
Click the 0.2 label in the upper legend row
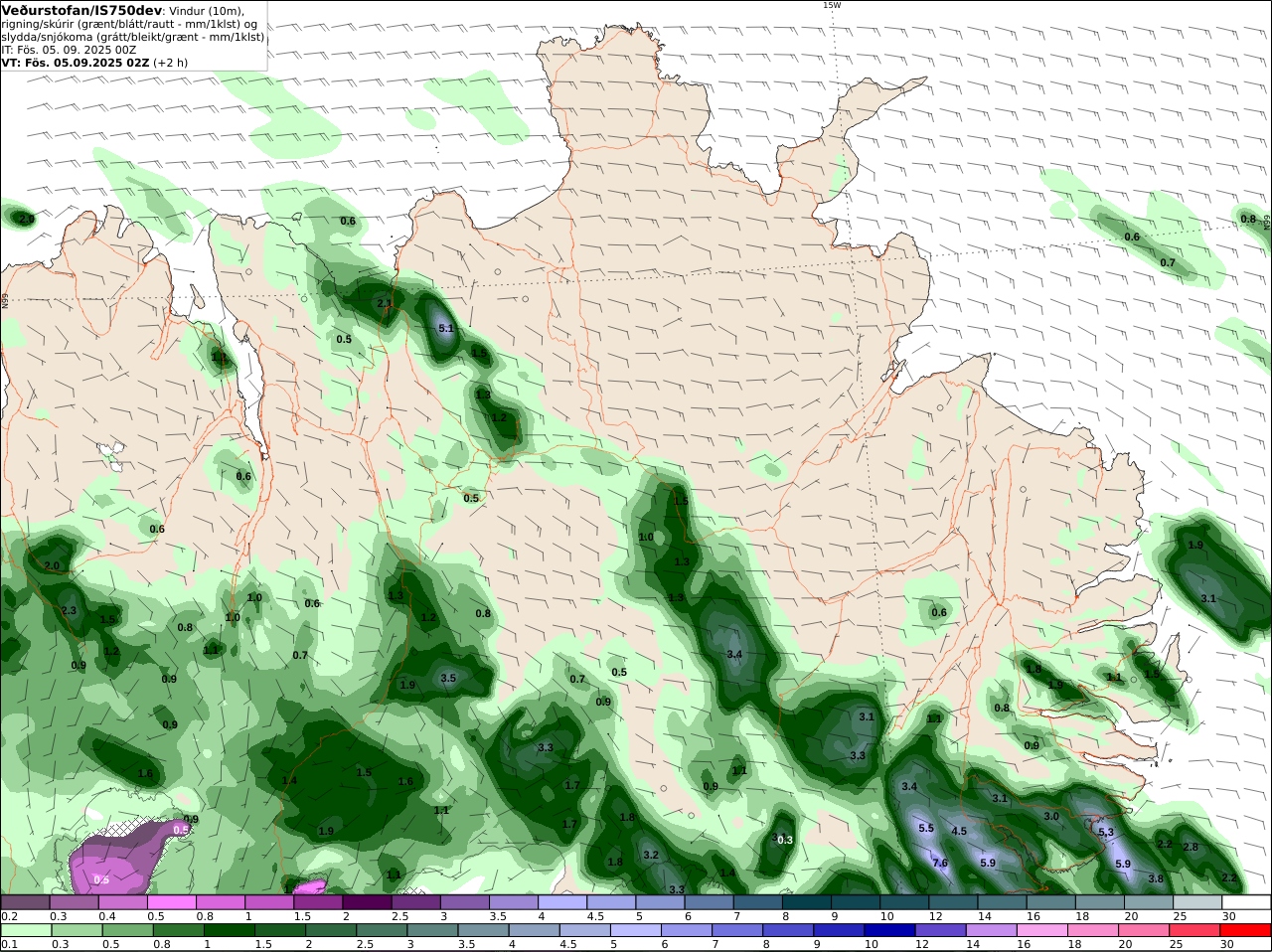coord(8,915)
